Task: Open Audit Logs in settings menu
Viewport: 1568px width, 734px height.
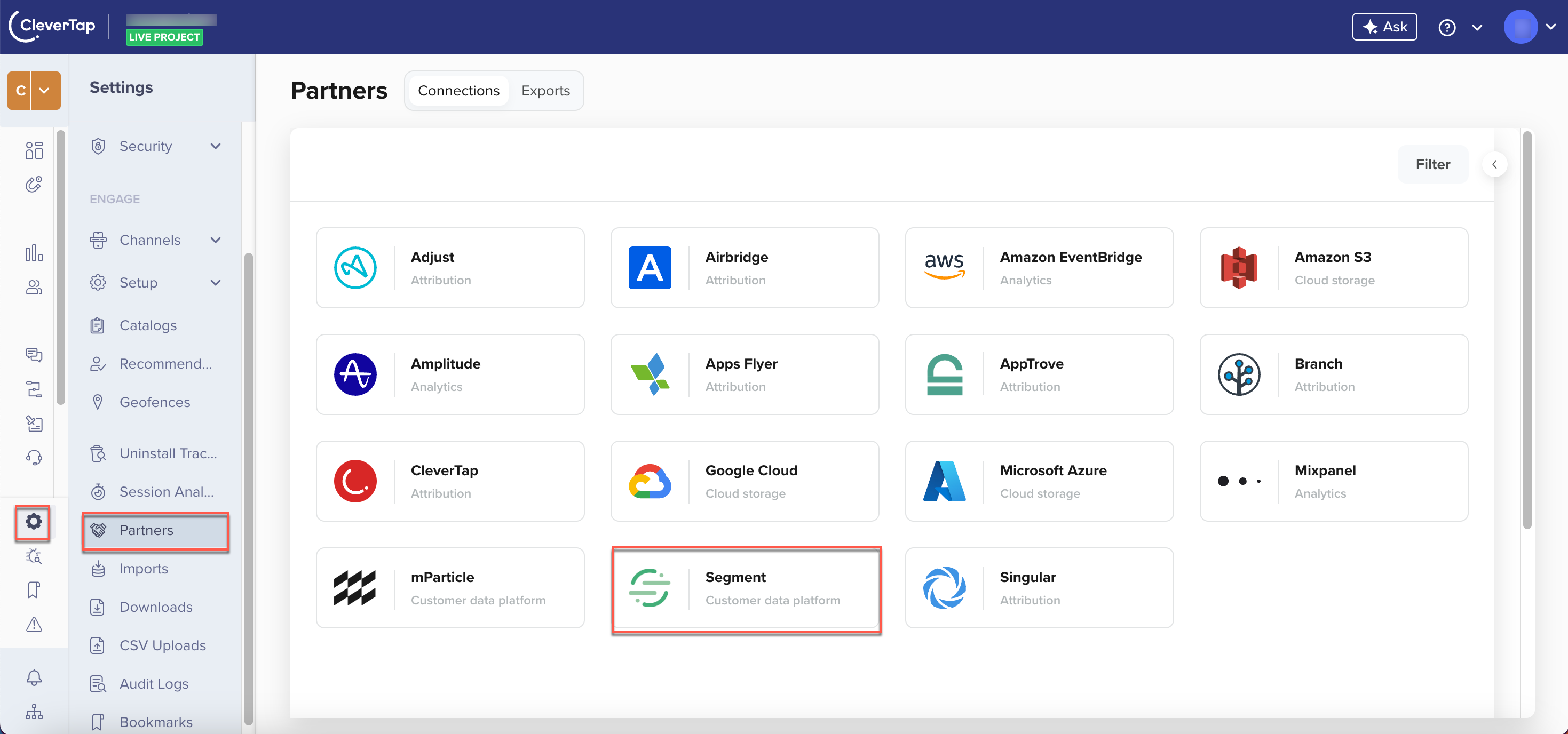Action: point(155,683)
